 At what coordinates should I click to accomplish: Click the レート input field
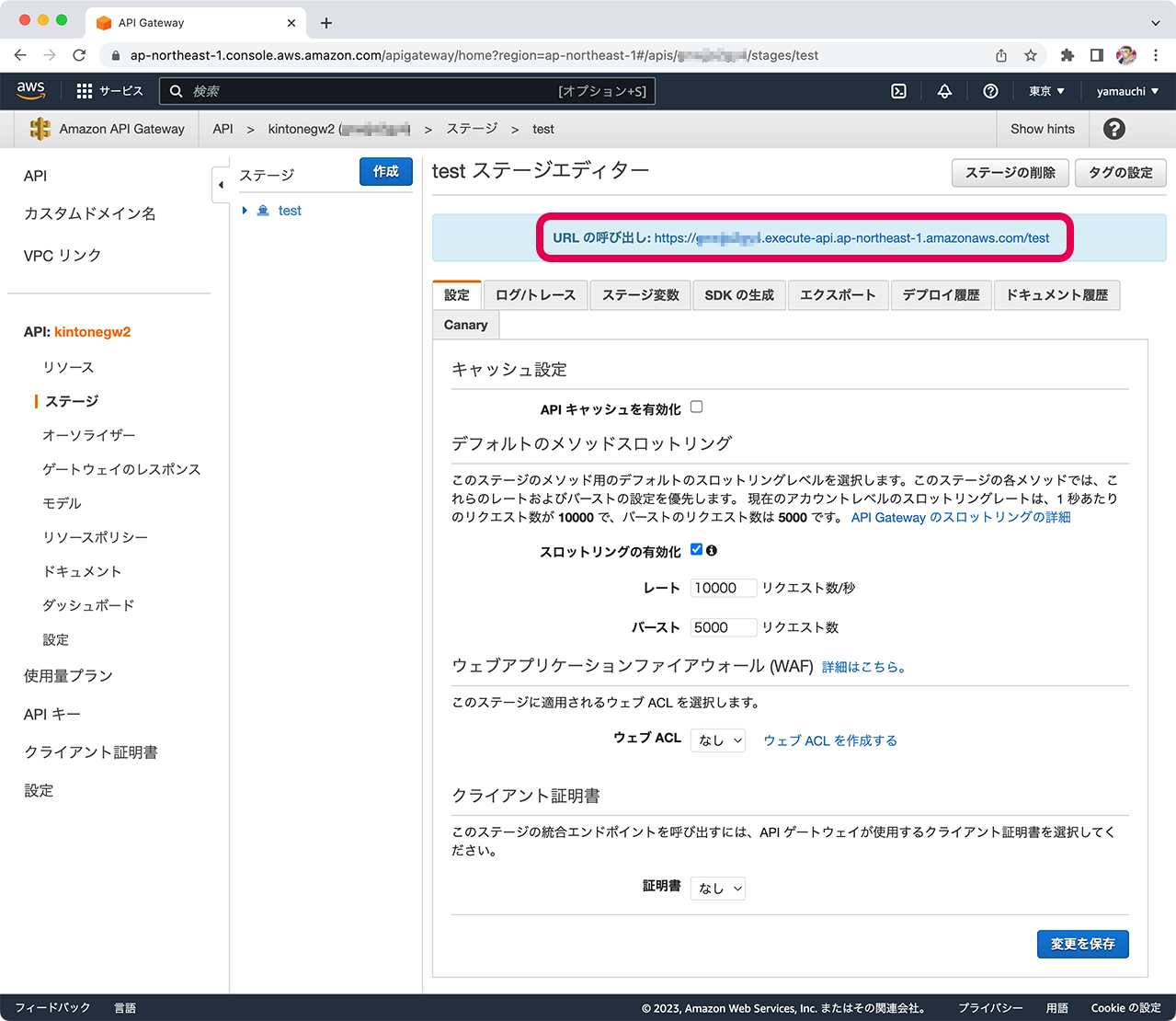(x=724, y=588)
